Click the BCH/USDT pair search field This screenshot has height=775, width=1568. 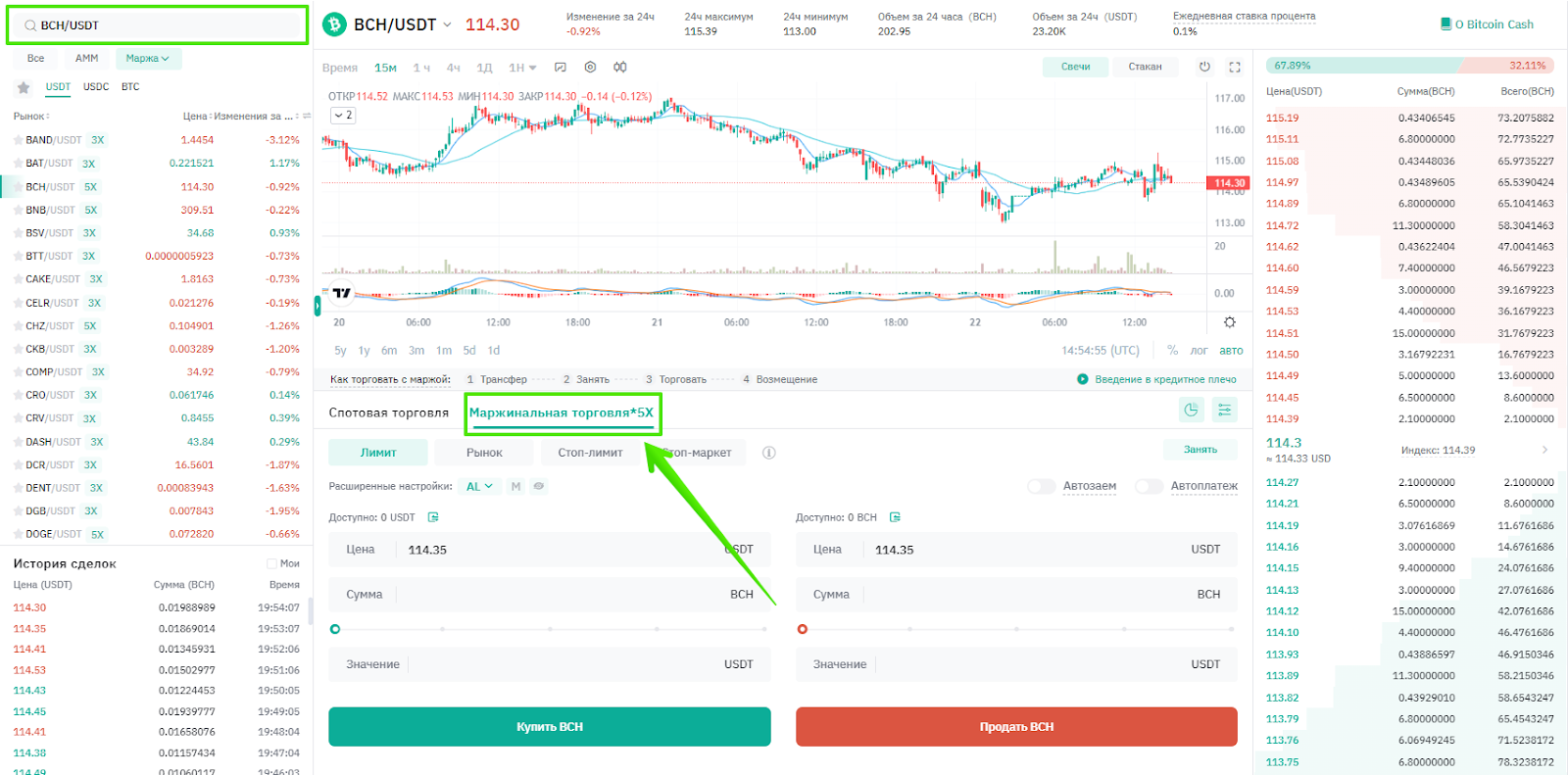click(x=158, y=25)
